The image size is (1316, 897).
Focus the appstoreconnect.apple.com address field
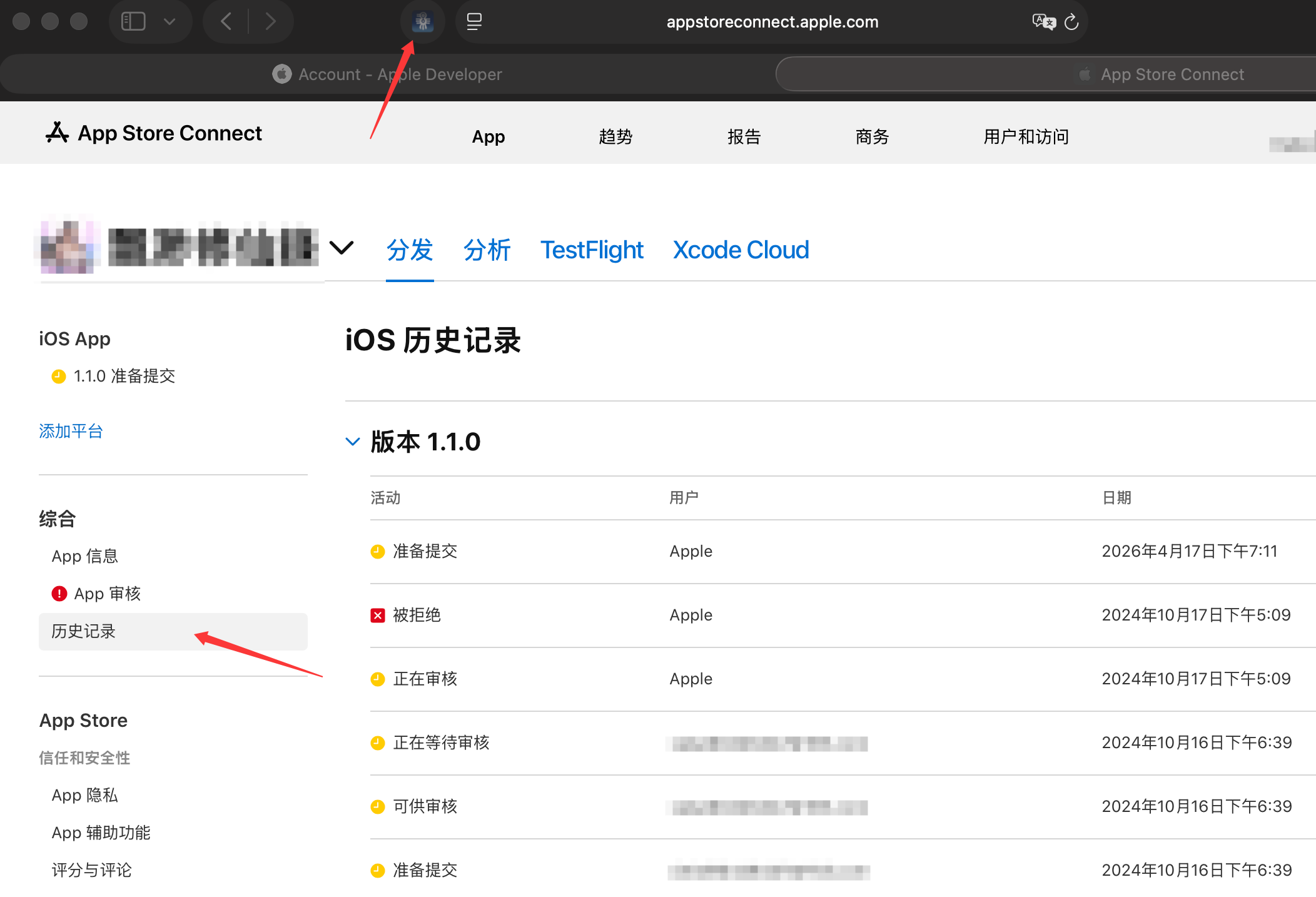tap(772, 22)
